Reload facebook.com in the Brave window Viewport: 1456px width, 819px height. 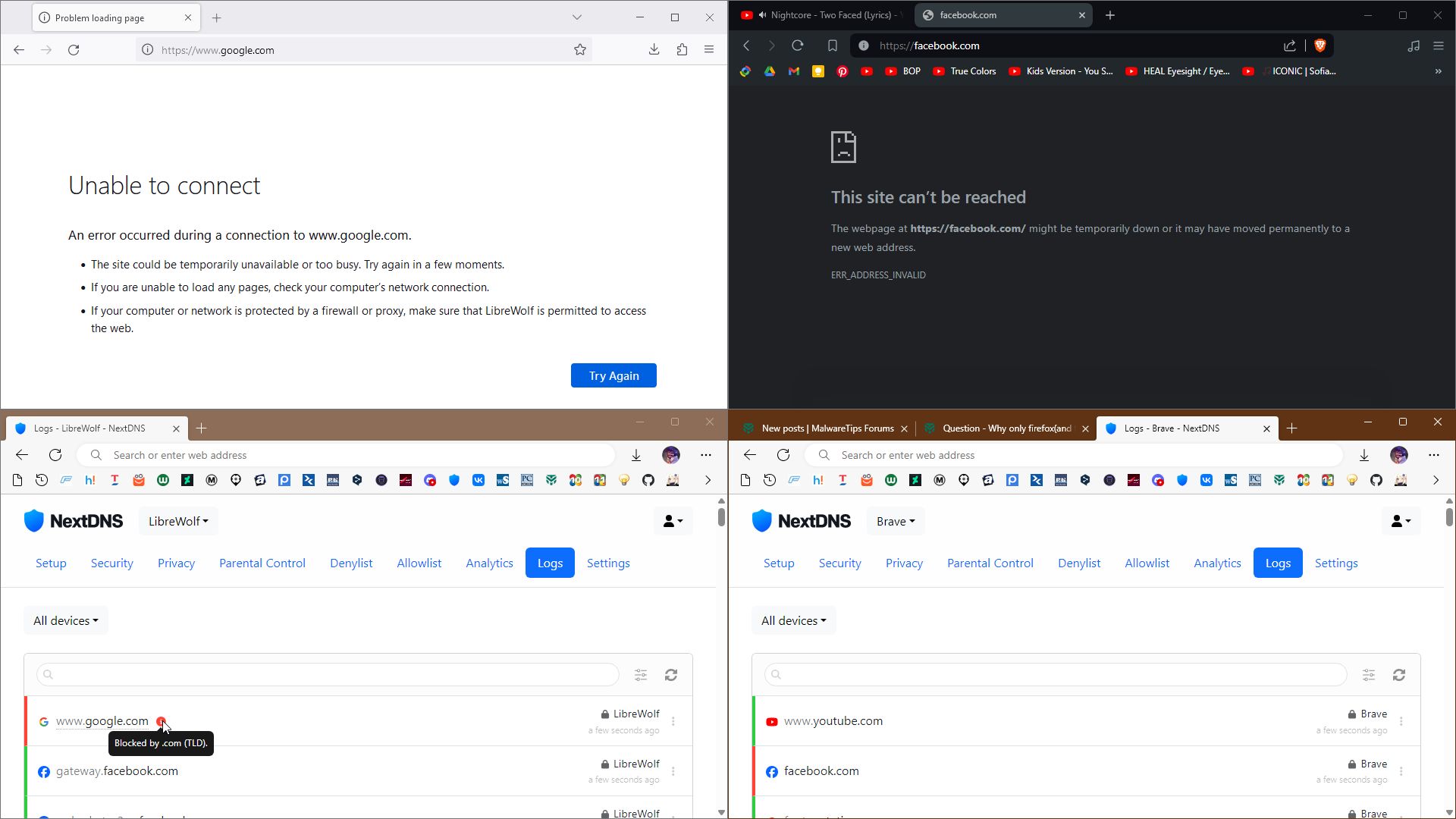pyautogui.click(x=798, y=45)
